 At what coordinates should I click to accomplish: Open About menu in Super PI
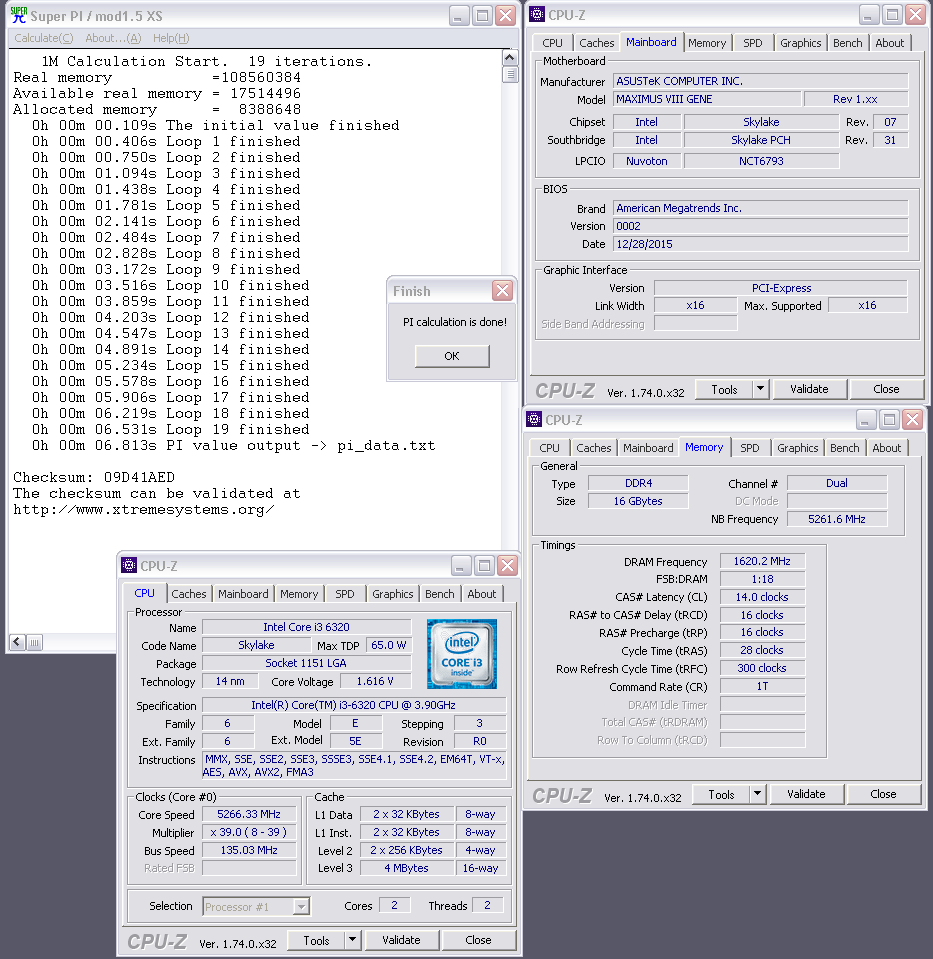click(113, 38)
